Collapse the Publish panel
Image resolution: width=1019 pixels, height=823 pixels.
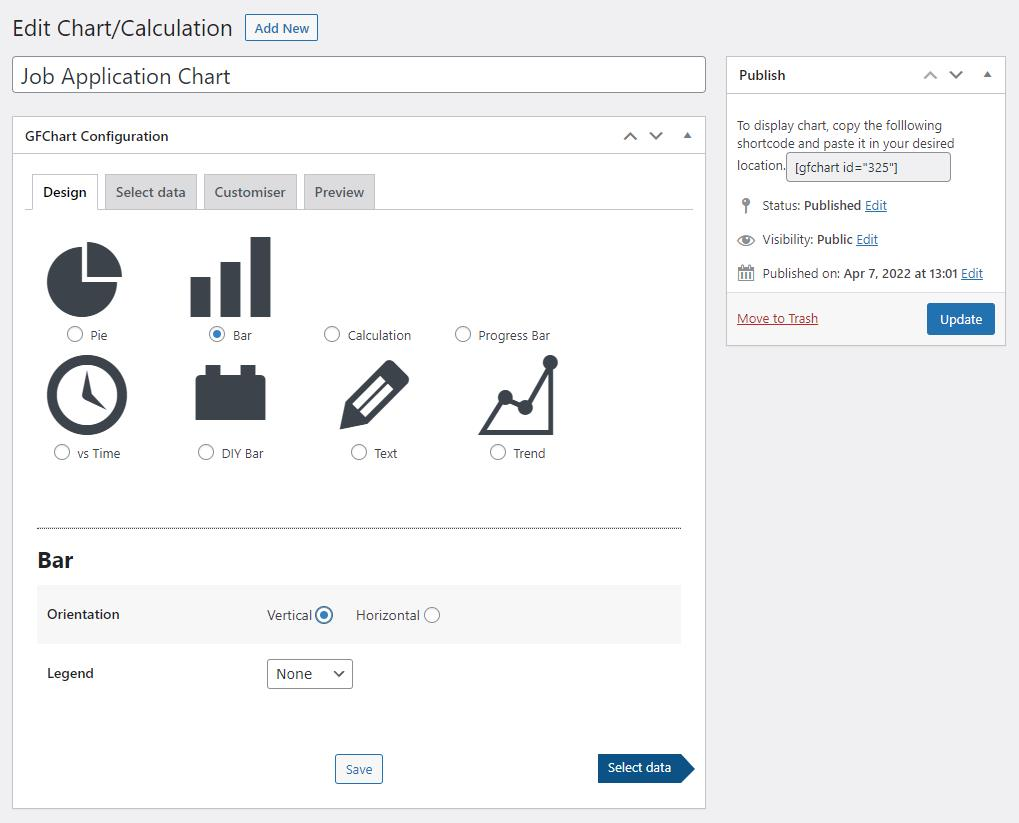point(987,74)
